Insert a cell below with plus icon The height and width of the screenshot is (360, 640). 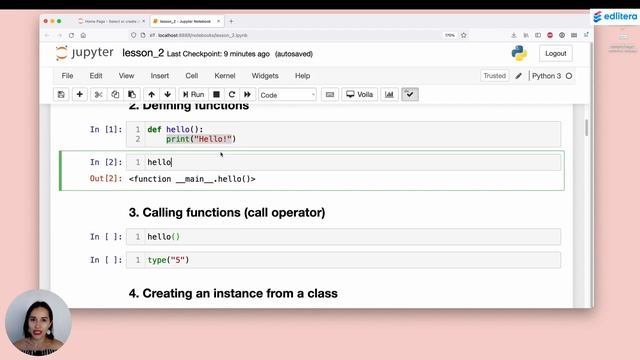pos(80,95)
